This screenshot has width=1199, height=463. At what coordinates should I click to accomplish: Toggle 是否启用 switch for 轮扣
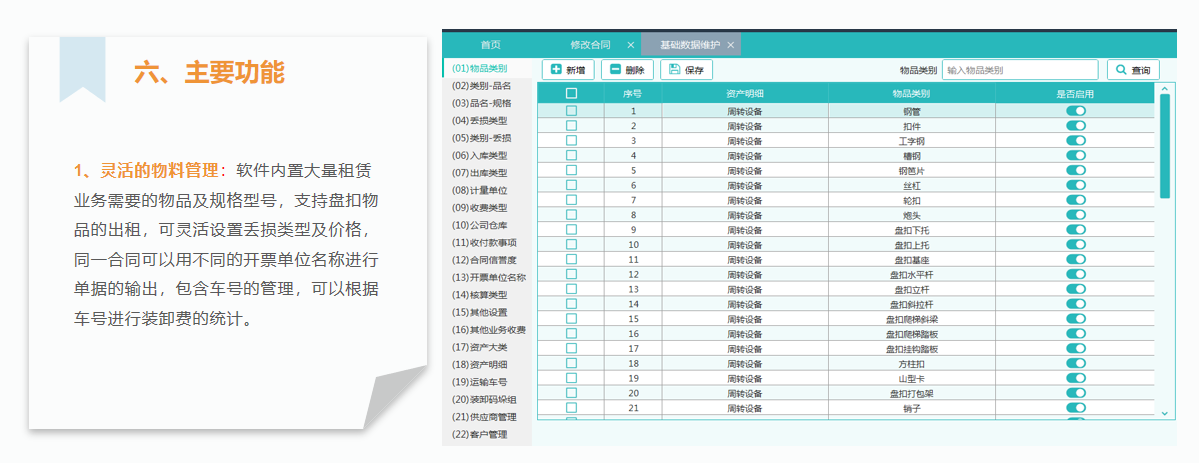tap(1076, 200)
